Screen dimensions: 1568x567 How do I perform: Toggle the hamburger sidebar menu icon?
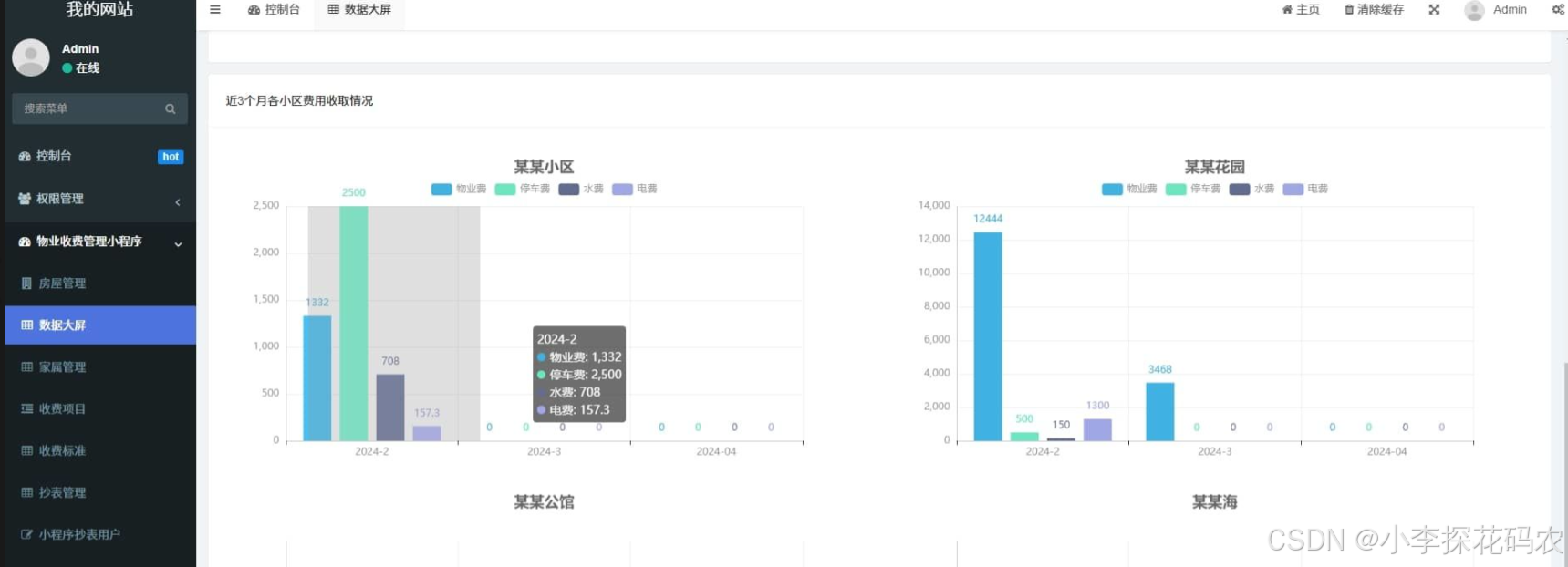tap(215, 10)
